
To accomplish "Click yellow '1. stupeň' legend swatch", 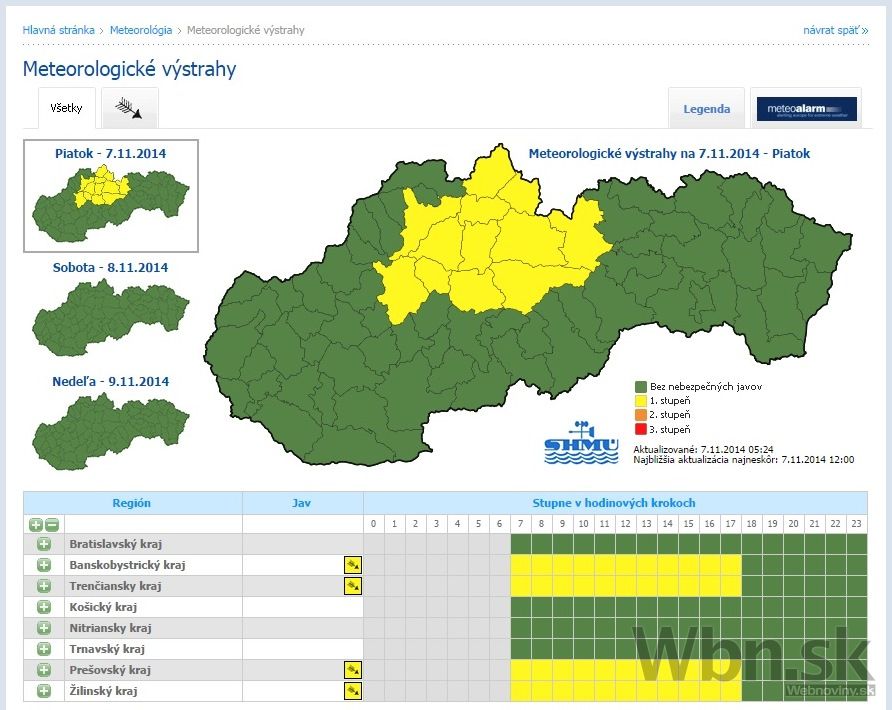I will 641,401.
